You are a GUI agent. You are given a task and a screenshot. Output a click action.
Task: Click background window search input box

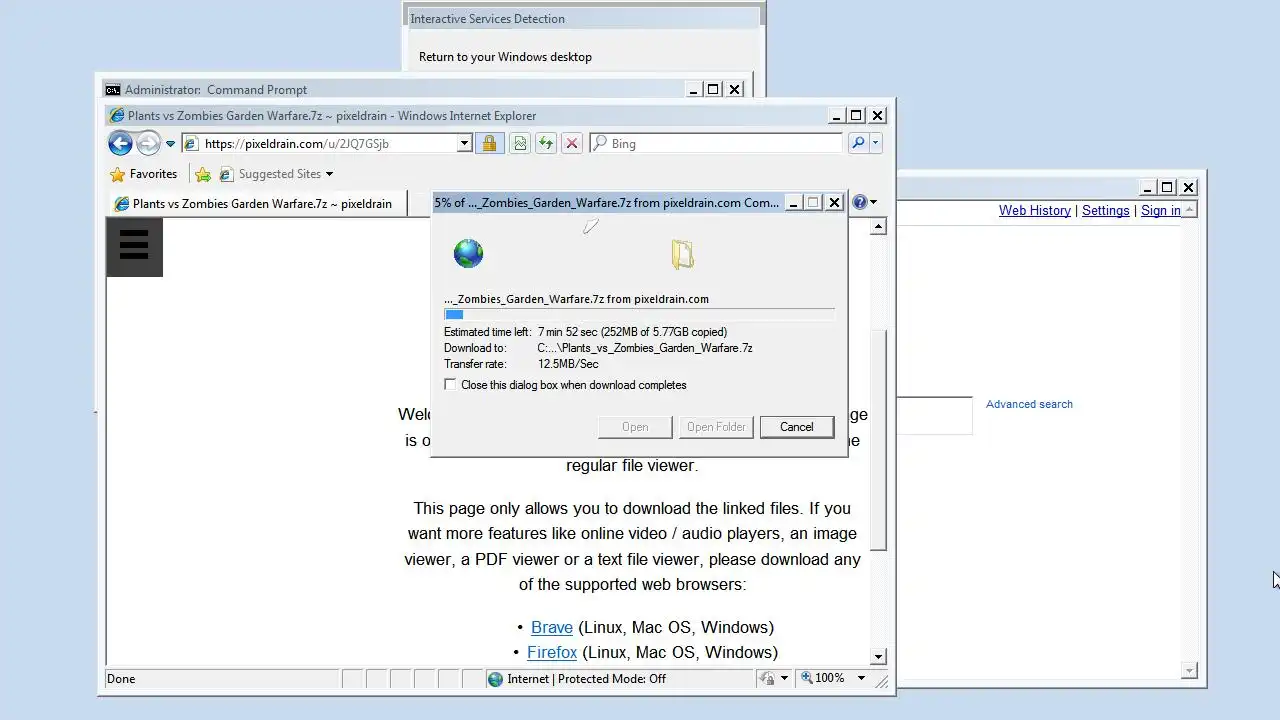click(934, 415)
